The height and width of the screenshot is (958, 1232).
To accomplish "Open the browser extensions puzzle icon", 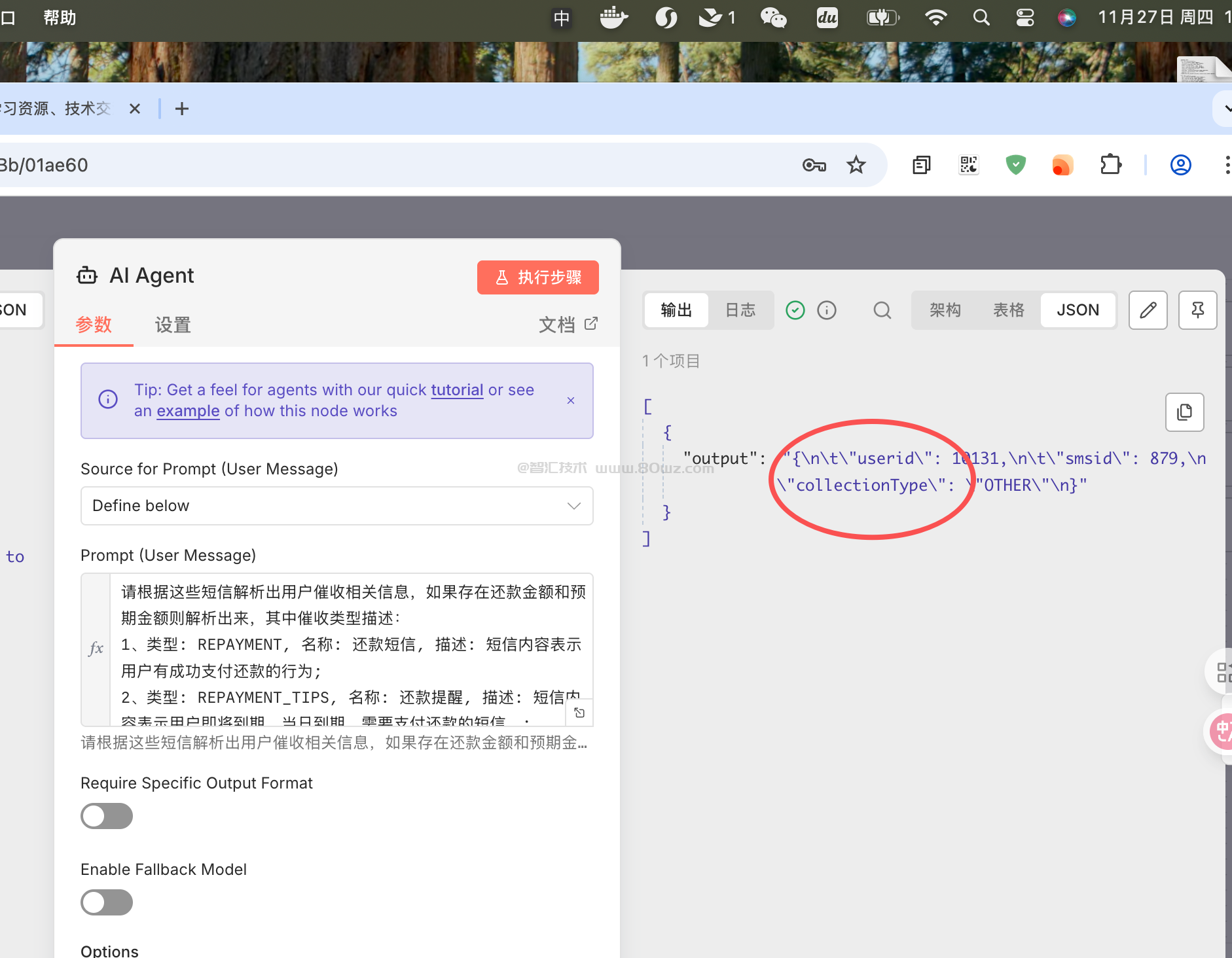I will point(1110,165).
